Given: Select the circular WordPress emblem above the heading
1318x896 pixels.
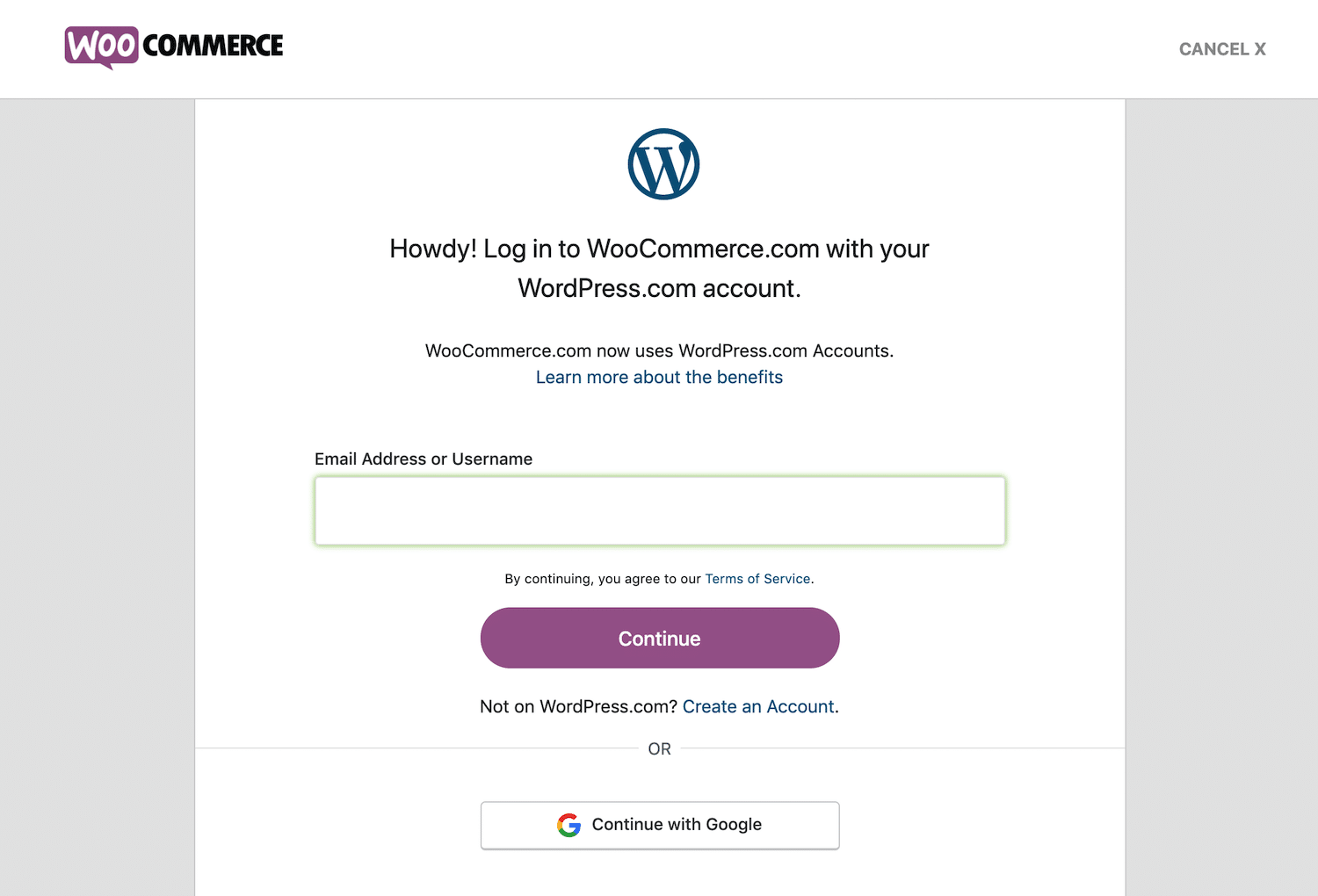Looking at the screenshot, I should (662, 163).
